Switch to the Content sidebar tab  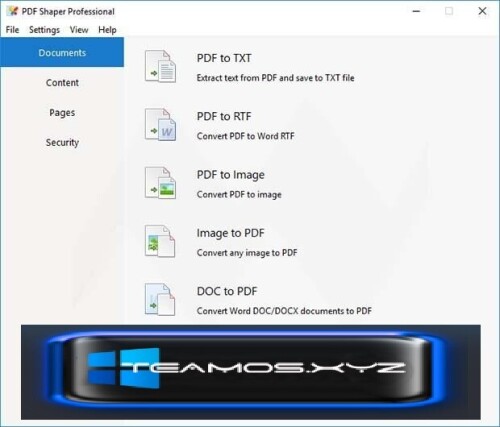tap(62, 82)
